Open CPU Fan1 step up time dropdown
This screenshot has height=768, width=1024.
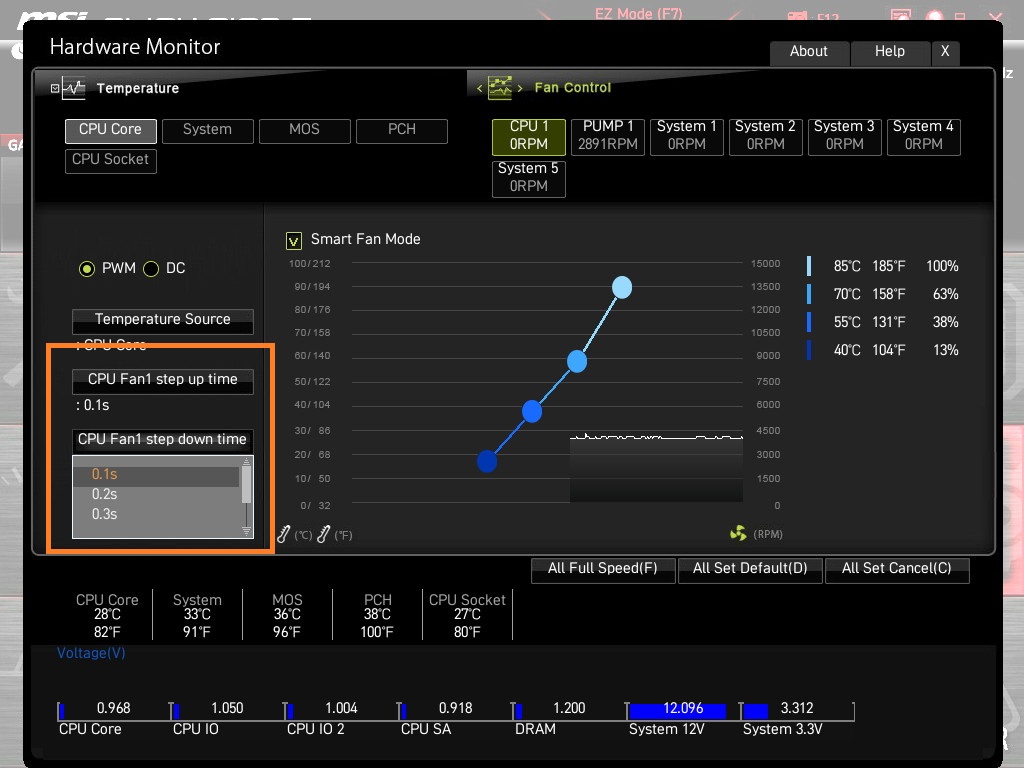pyautogui.click(x=163, y=381)
